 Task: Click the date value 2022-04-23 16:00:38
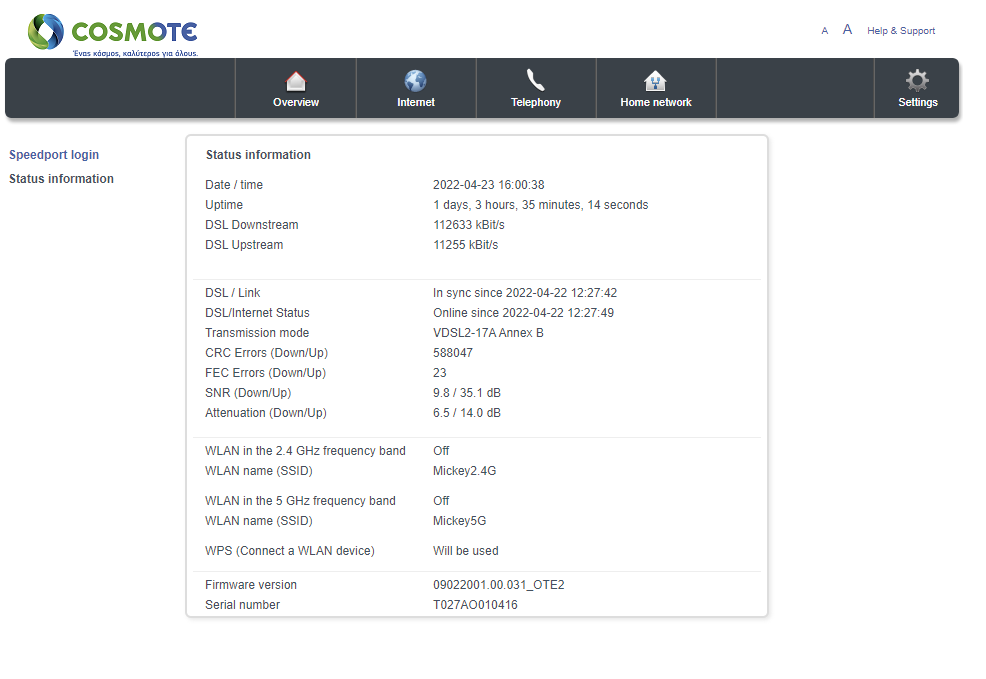point(489,185)
